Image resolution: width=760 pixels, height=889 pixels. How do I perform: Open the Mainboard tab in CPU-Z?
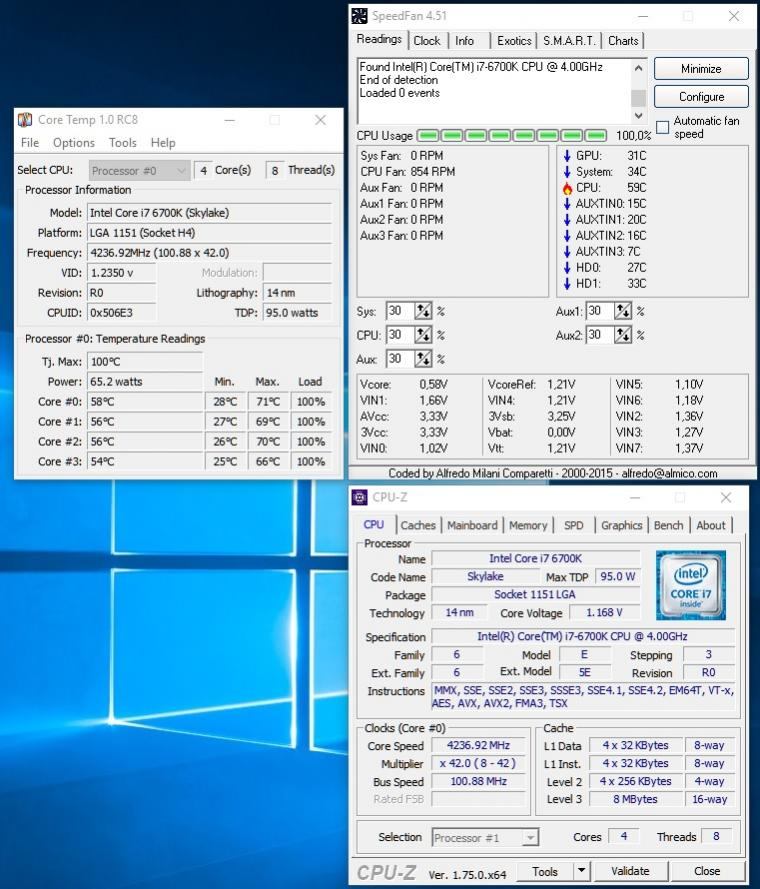472,526
